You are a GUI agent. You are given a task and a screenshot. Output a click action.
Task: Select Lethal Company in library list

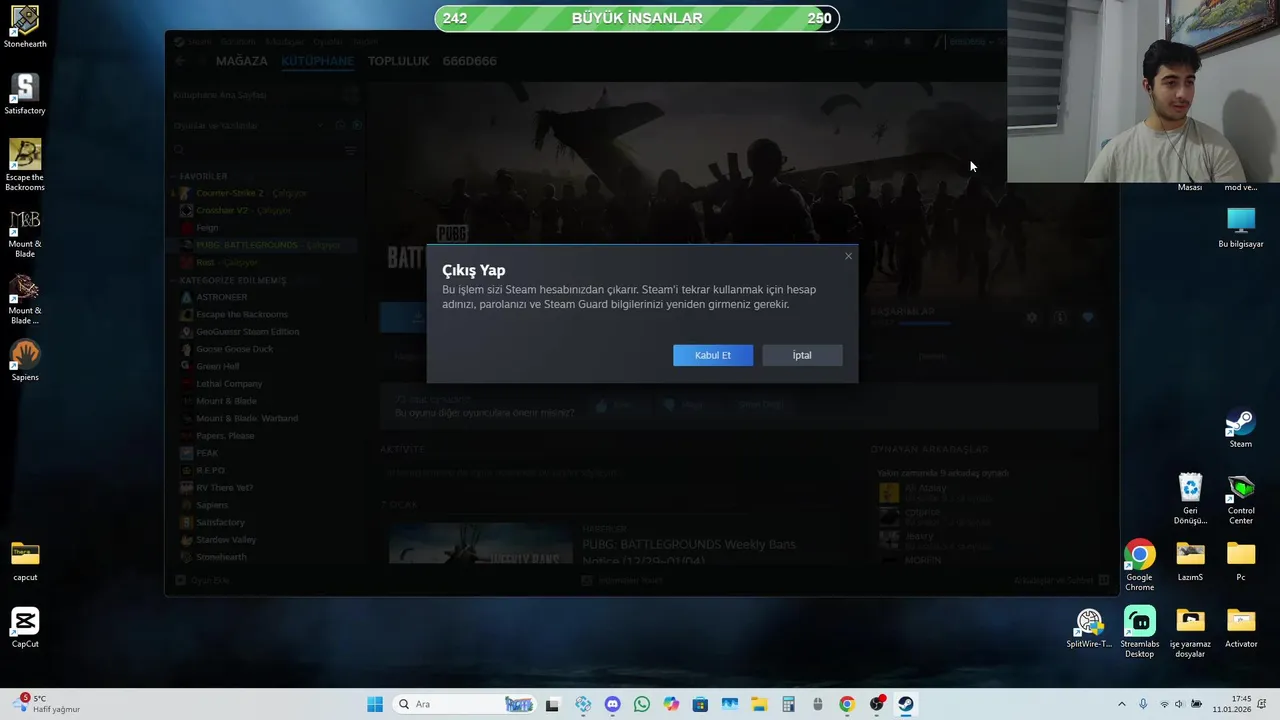tap(229, 383)
